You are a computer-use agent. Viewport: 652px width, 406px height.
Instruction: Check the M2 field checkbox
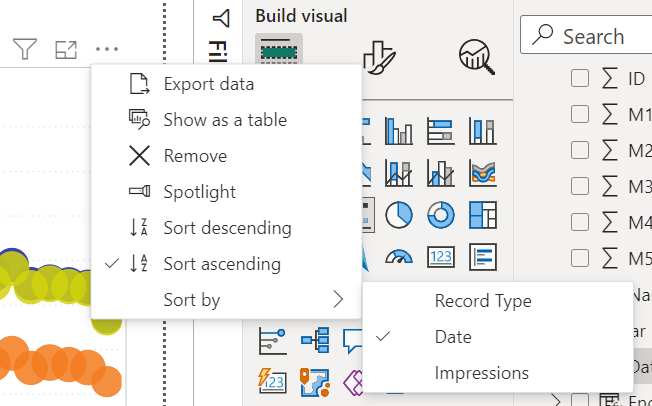point(580,150)
